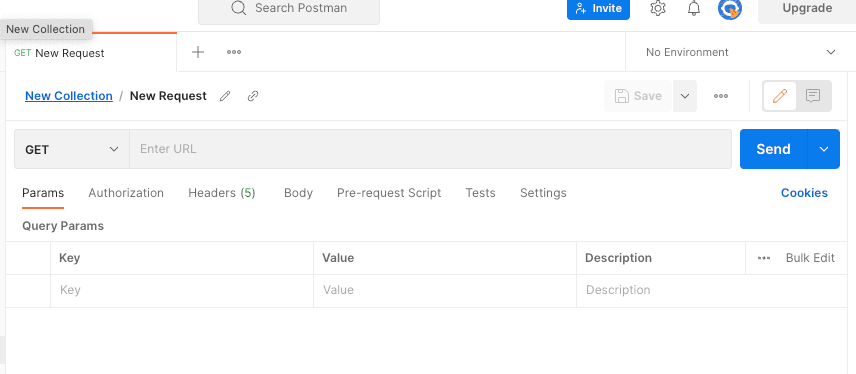Open tab options ellipsis next to plus
Viewport: 856px width, 374px height.
tap(234, 52)
